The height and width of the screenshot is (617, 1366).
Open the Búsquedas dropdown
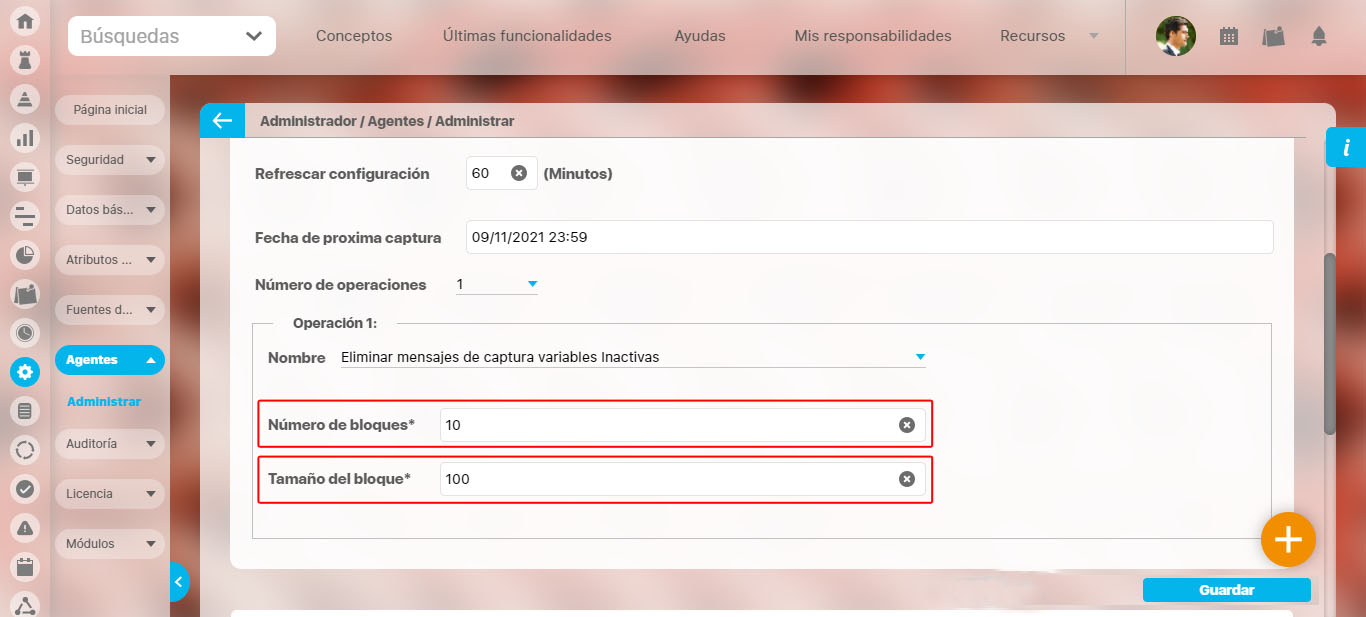172,37
